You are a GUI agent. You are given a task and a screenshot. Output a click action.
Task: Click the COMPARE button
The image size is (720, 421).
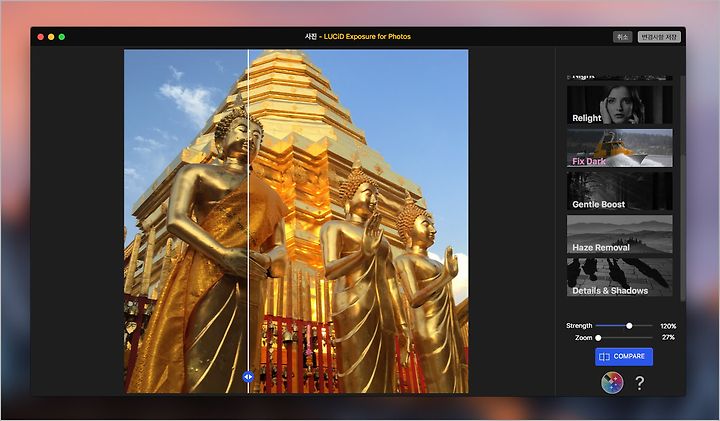[x=624, y=356]
